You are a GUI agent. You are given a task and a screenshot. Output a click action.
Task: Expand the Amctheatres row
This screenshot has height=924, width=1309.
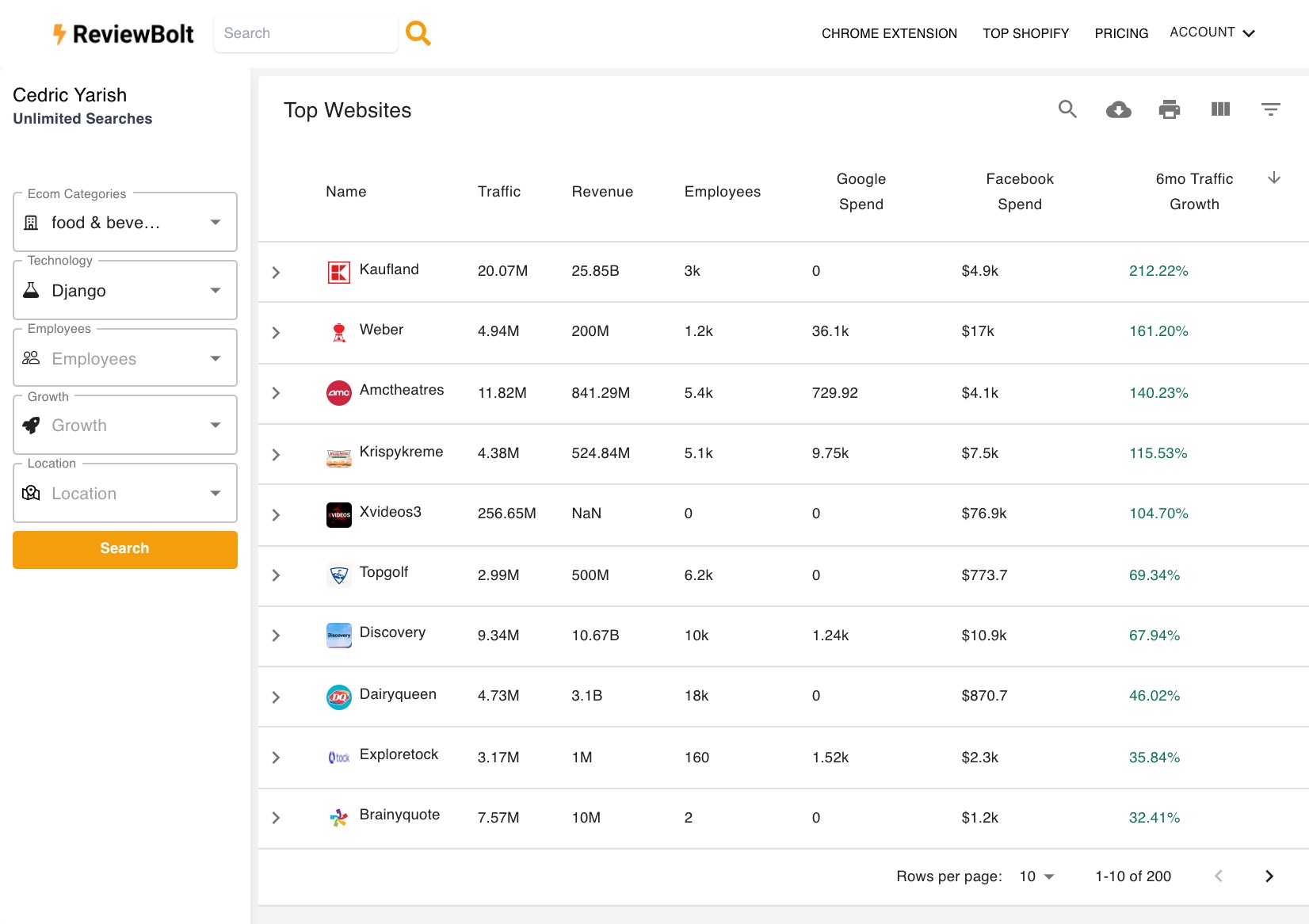coord(276,393)
